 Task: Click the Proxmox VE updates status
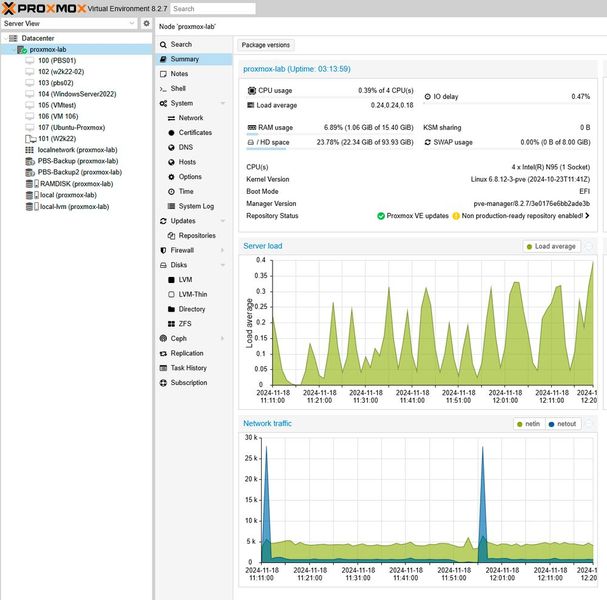[x=413, y=216]
